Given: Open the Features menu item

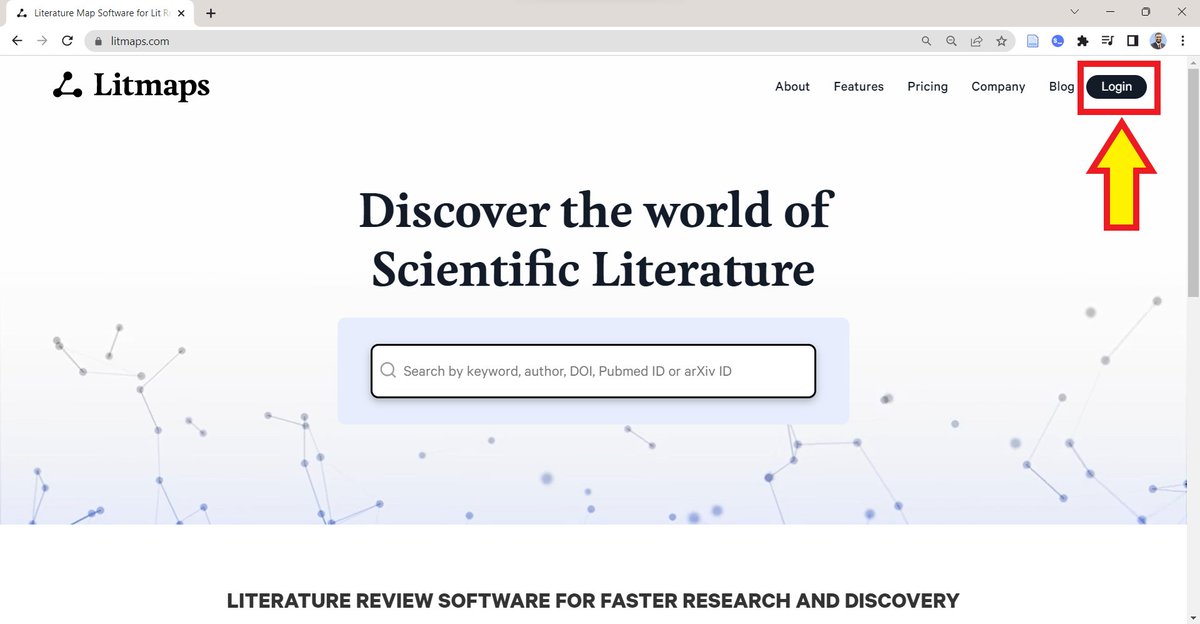Looking at the screenshot, I should coord(859,87).
